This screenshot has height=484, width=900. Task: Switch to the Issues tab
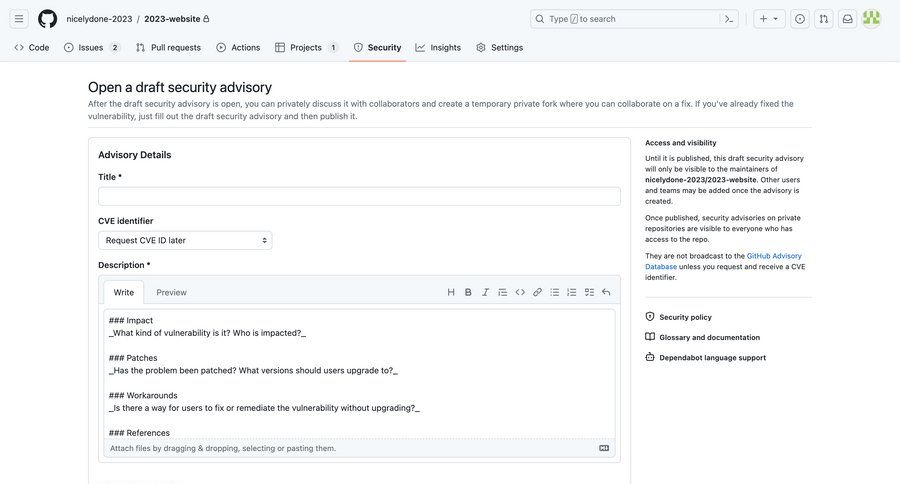92,48
